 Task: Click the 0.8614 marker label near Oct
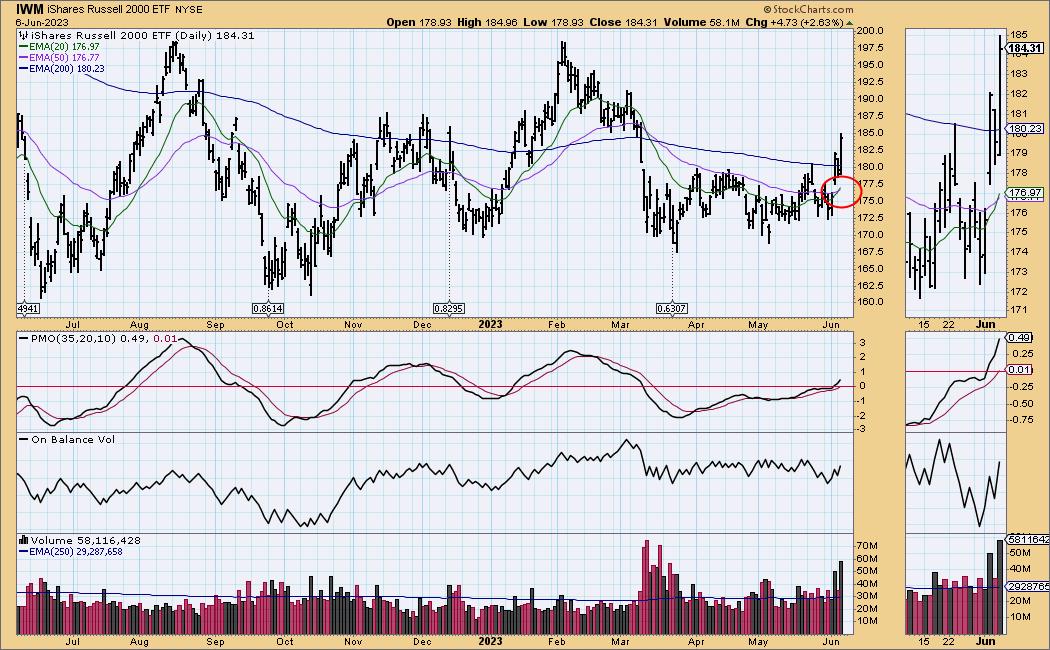[x=268, y=309]
